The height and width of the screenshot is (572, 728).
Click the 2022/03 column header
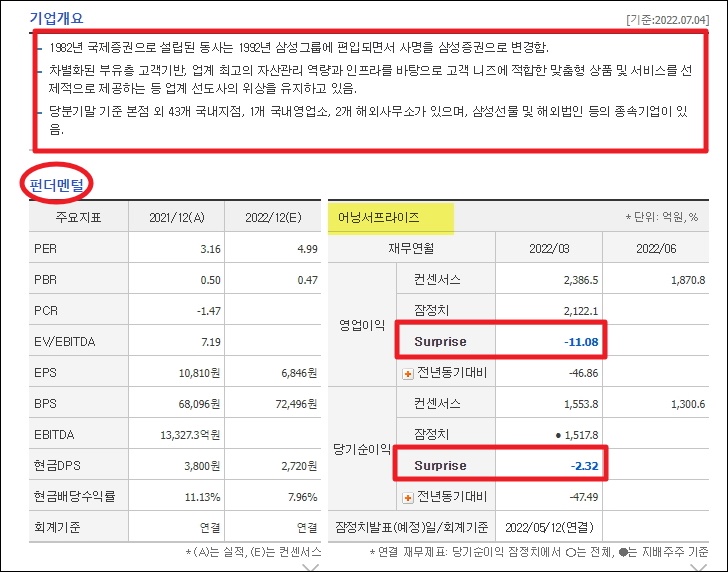(x=549, y=248)
